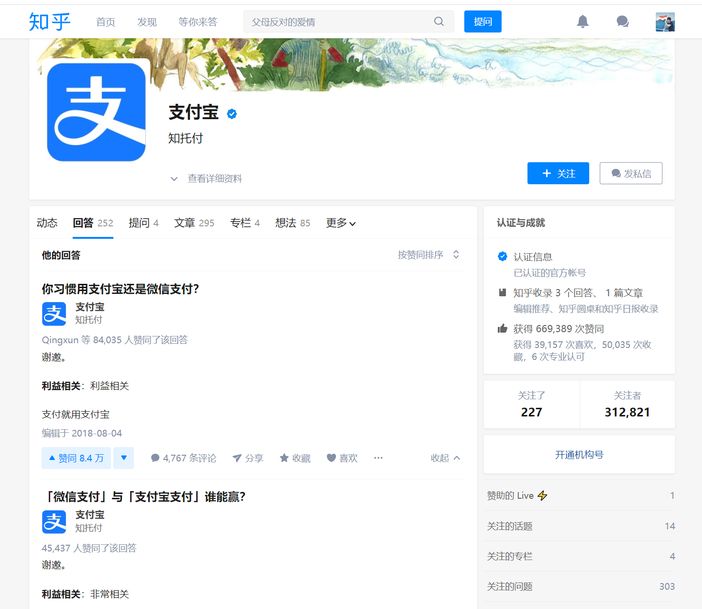
Task: Click the lightning icon next to 赞助的 Live
Action: point(543,496)
